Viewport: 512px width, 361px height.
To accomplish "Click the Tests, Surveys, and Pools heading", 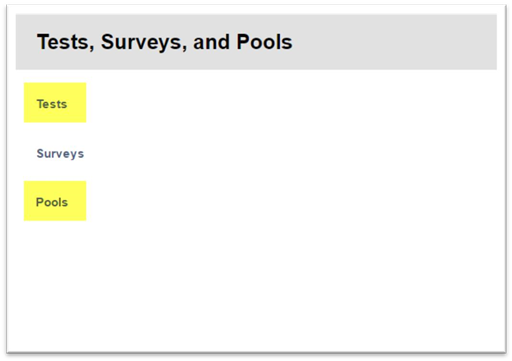I will [x=164, y=42].
